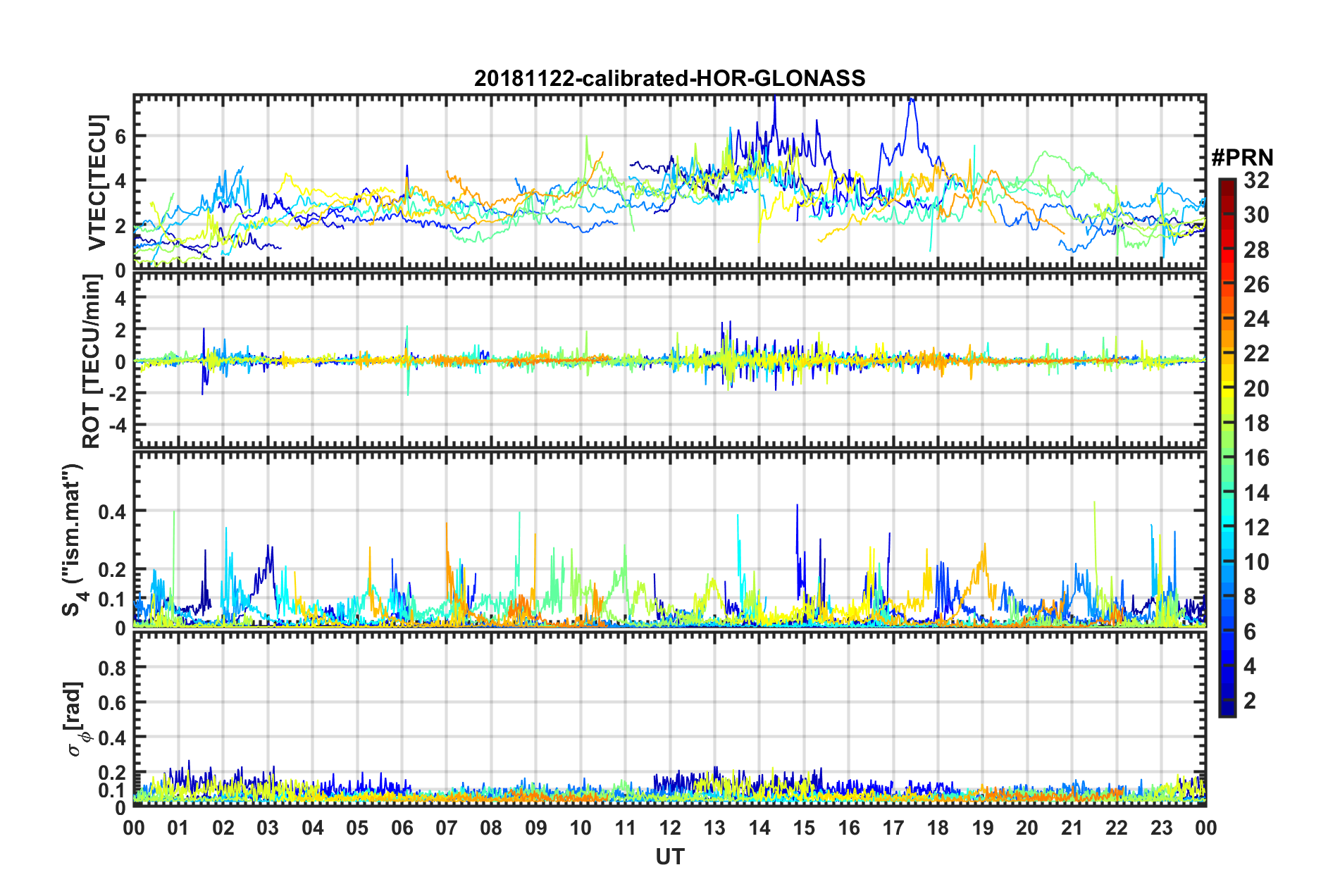The width and height of the screenshot is (1340, 896).
Task: Select the "0.8" tick on the σφ axis
Action: point(112,668)
